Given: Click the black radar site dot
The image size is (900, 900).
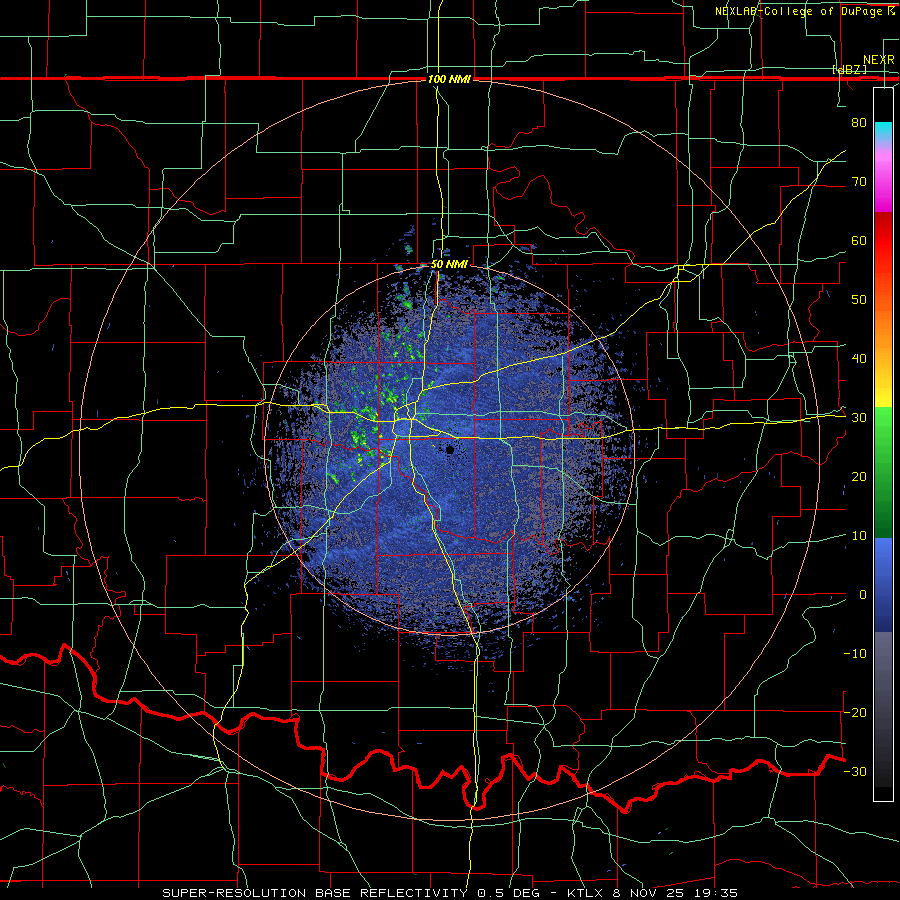Looking at the screenshot, I should point(450,450).
